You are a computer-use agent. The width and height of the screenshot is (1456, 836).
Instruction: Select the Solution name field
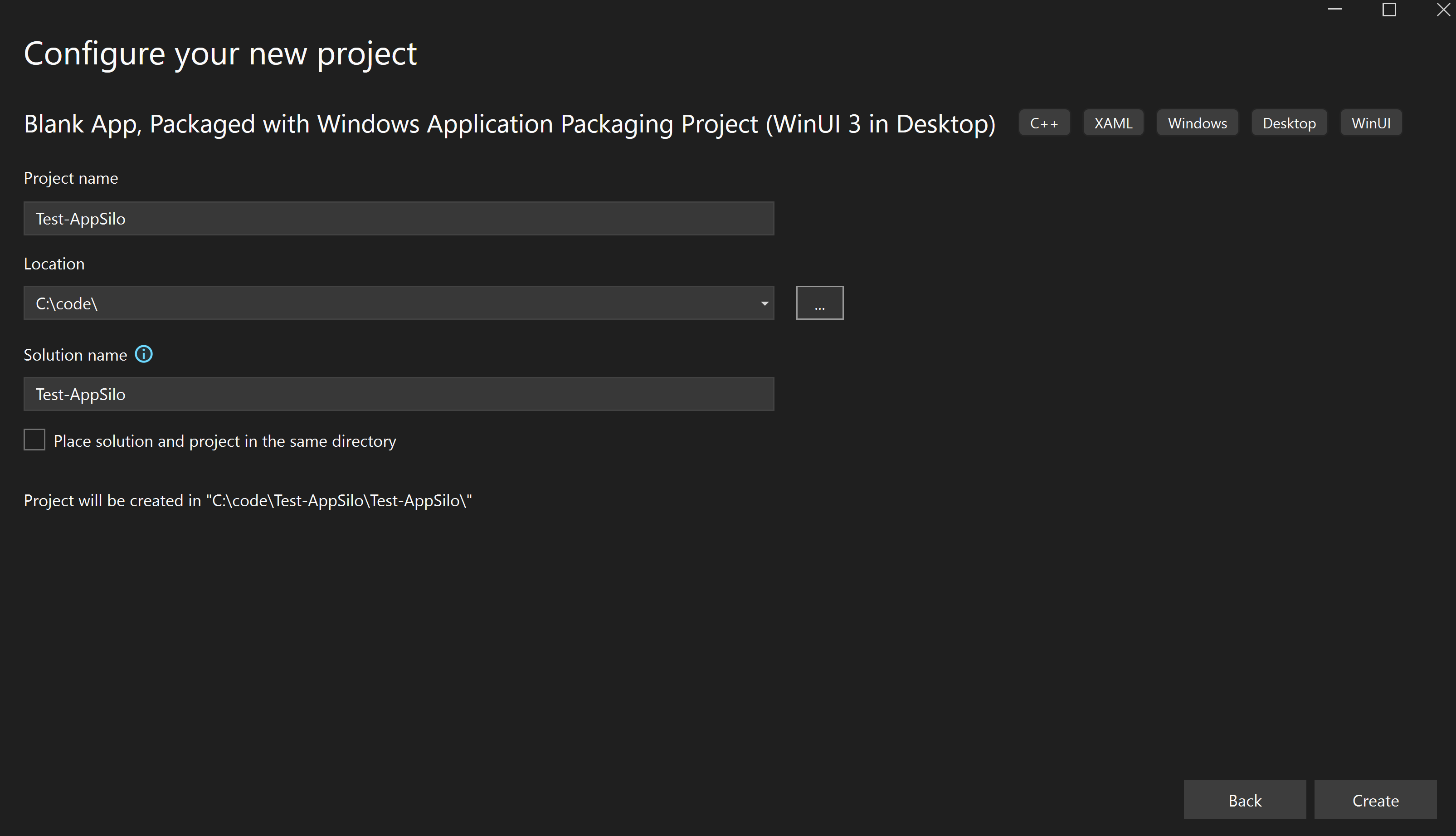pyautogui.click(x=399, y=393)
